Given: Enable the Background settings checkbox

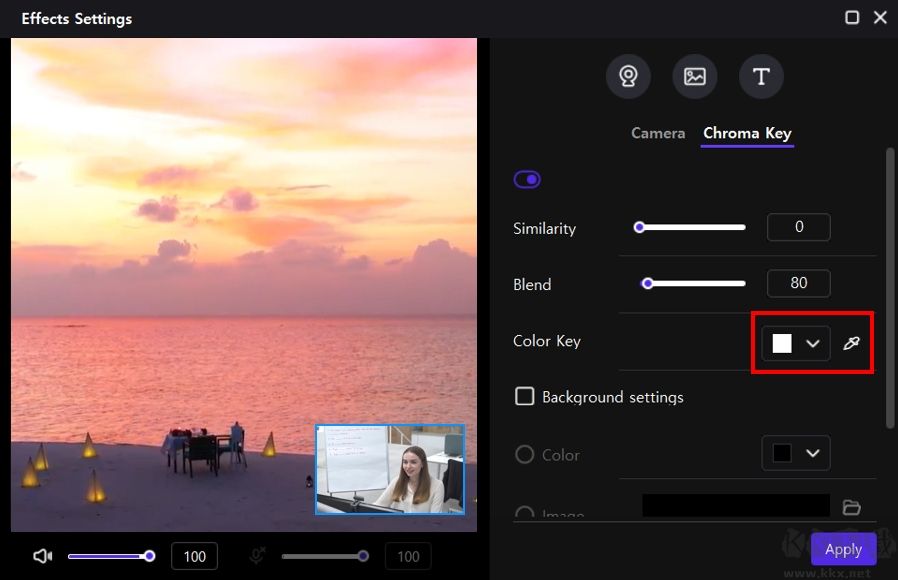Looking at the screenshot, I should pyautogui.click(x=524, y=396).
